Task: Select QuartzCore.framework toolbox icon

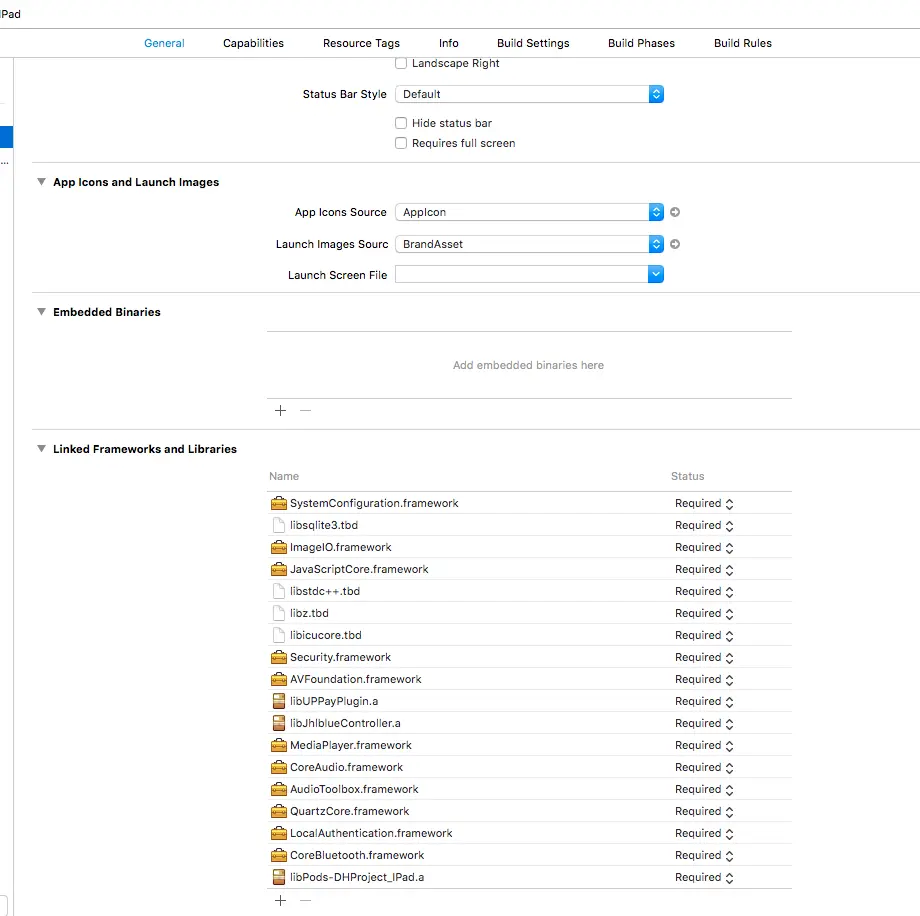Action: point(279,811)
